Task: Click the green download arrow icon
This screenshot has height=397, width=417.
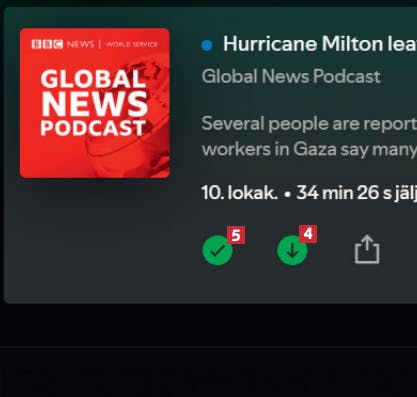Action: (292, 250)
